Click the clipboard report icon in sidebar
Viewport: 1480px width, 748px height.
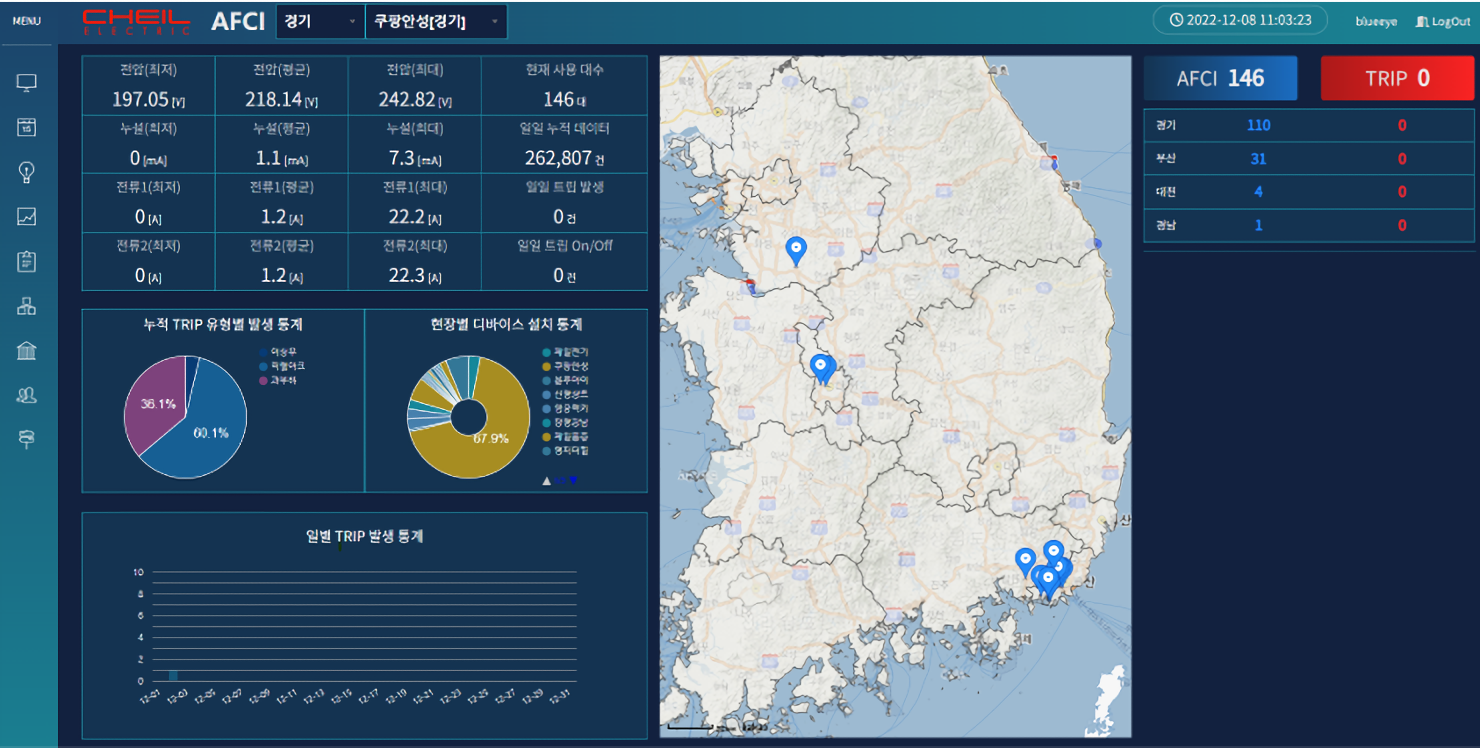27,261
